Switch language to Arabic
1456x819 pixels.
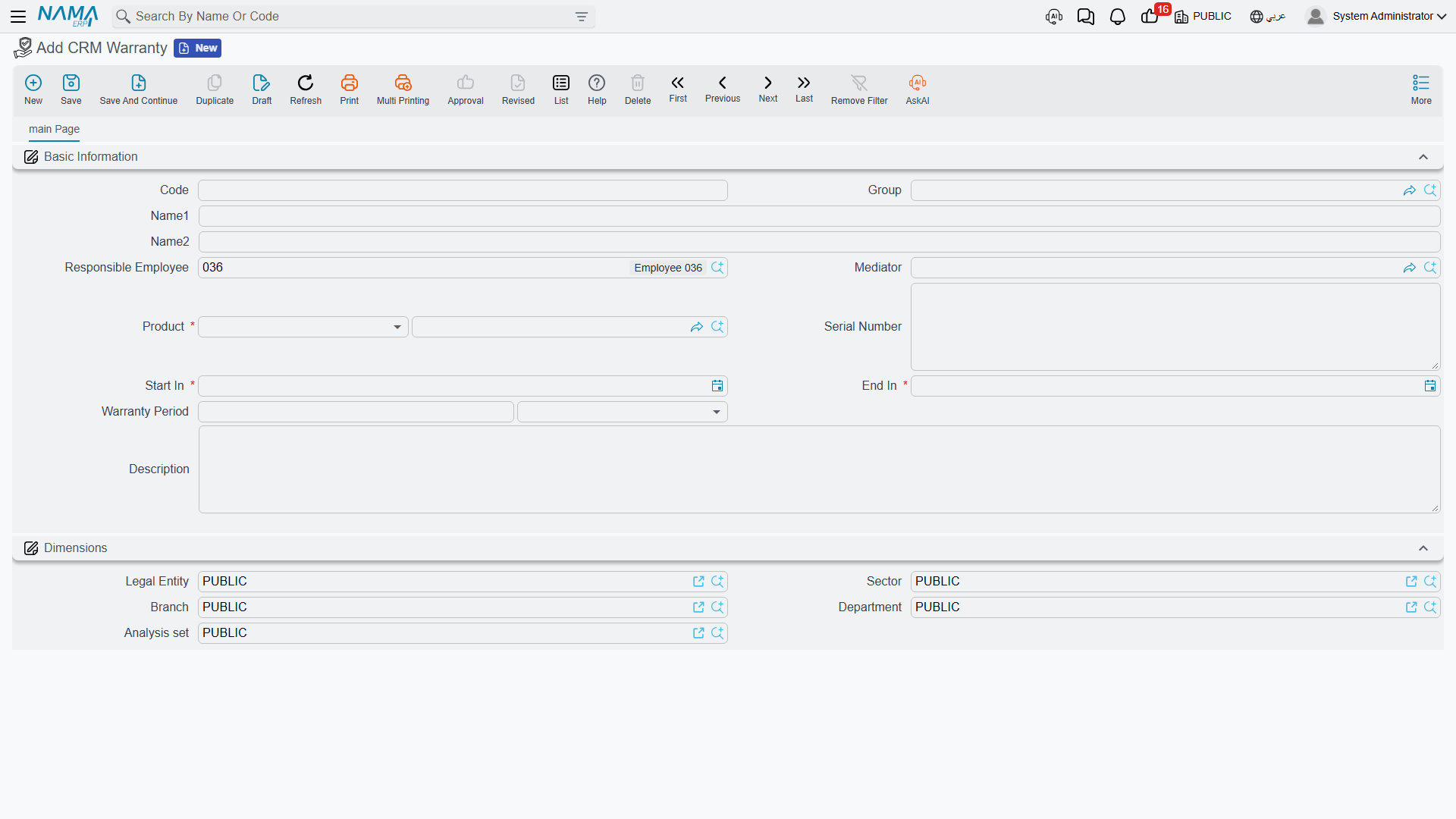1268,17
